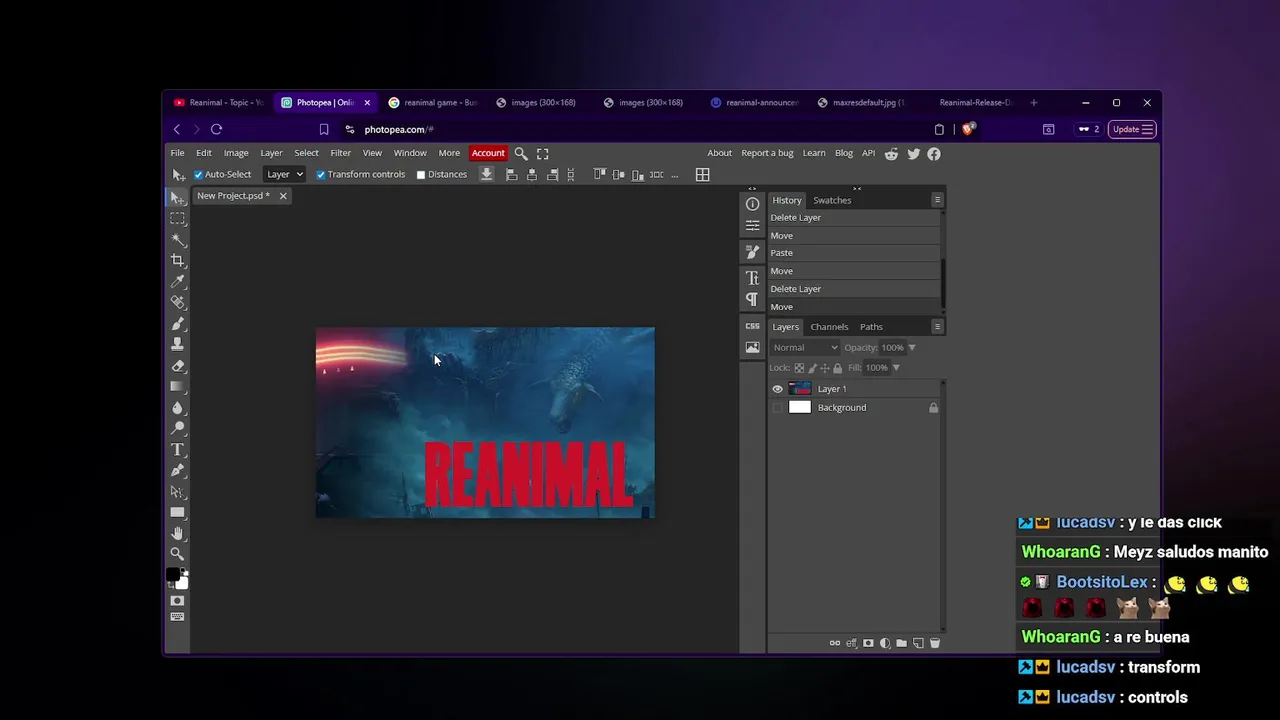
Task: Open the Brush settings panel icon
Action: [x=752, y=252]
